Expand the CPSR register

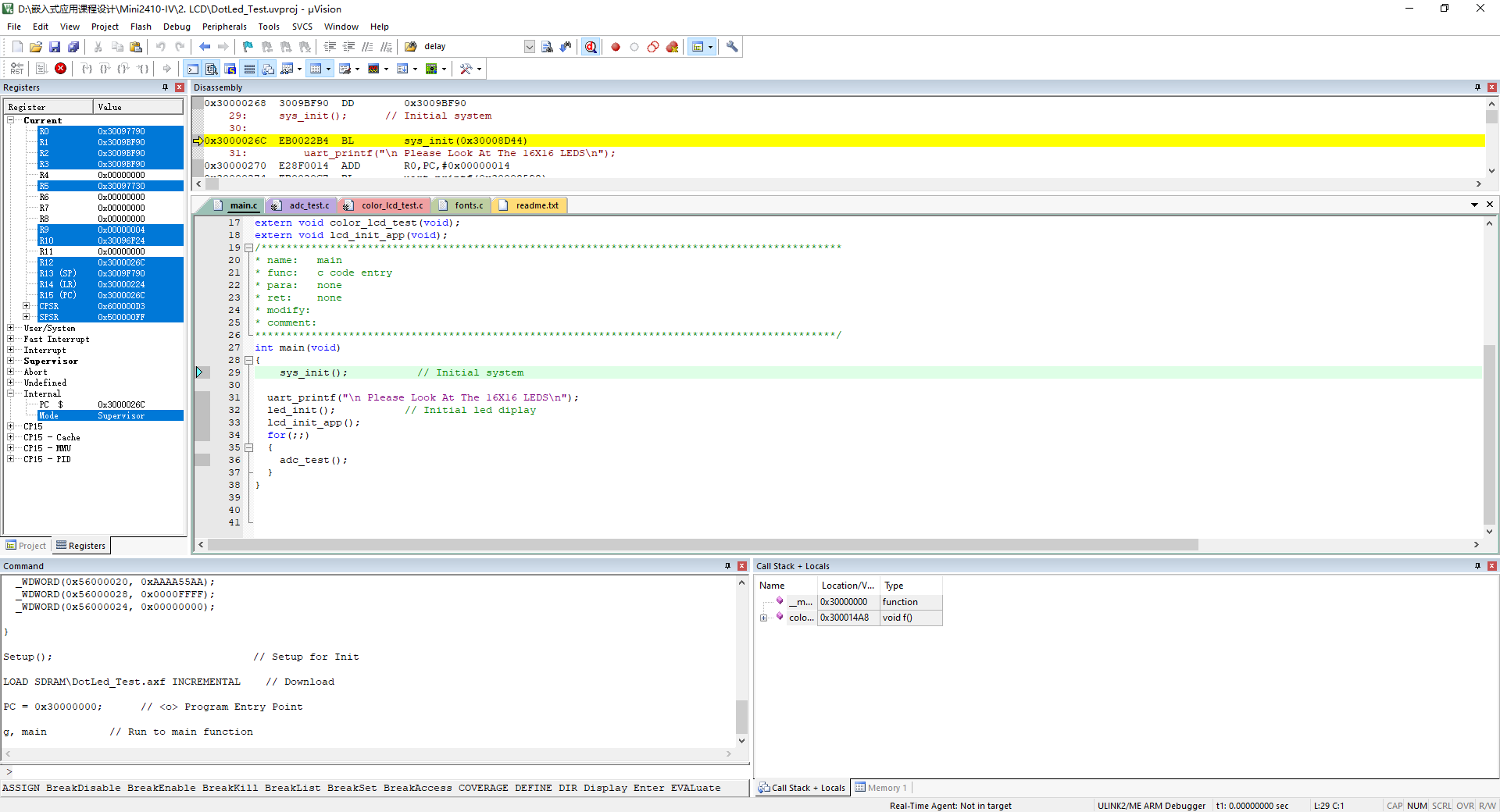(x=27, y=306)
